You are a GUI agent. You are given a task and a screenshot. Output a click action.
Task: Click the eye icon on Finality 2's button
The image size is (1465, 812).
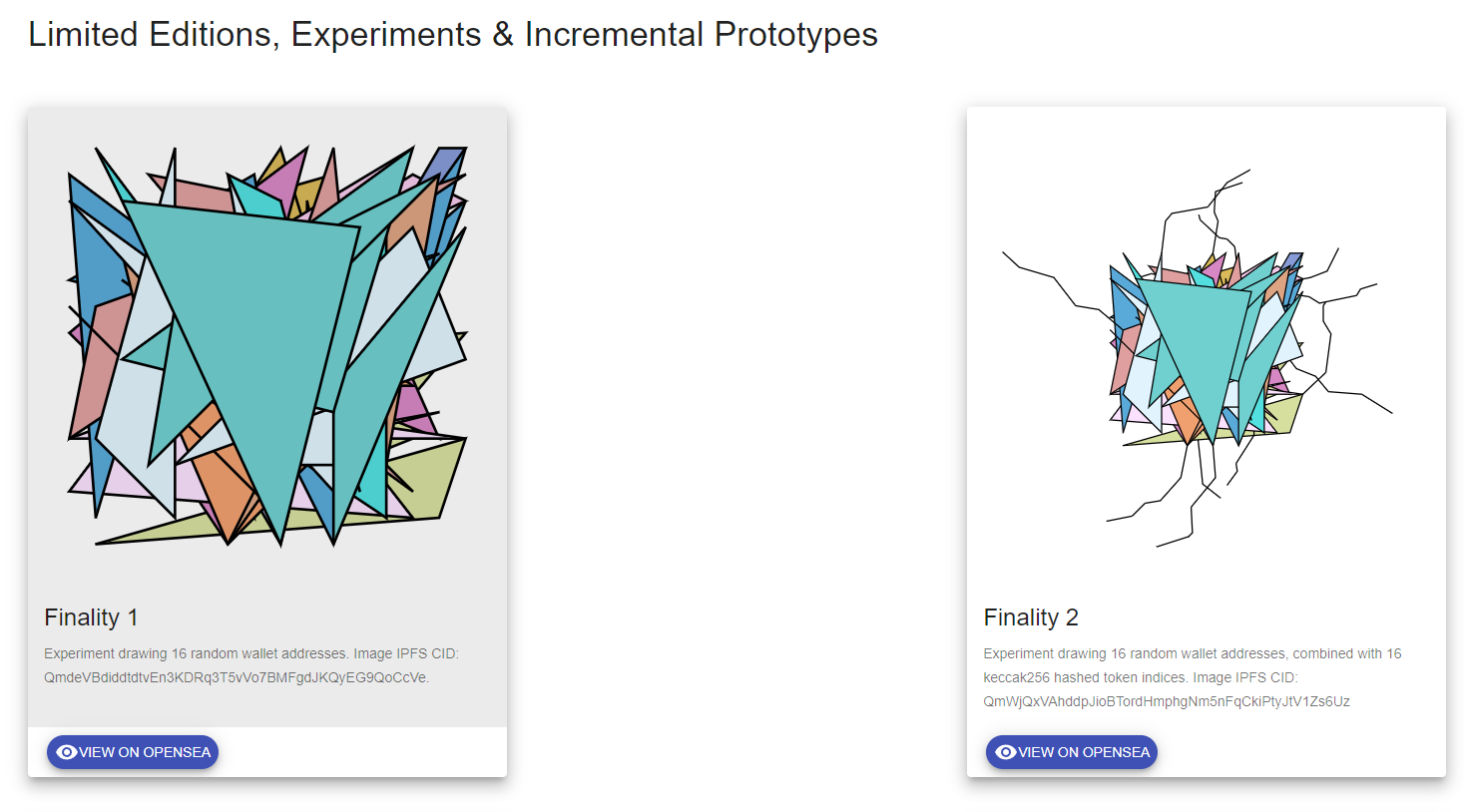click(x=1006, y=752)
